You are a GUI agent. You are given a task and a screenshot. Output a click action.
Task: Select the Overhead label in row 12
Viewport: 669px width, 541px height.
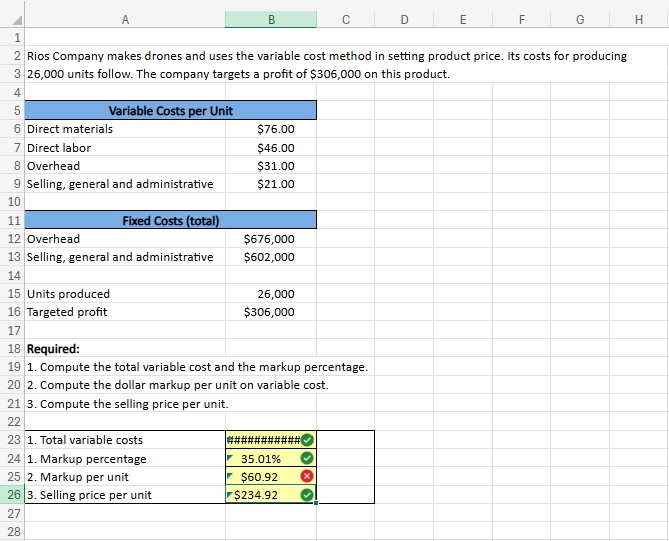pyautogui.click(x=125, y=239)
